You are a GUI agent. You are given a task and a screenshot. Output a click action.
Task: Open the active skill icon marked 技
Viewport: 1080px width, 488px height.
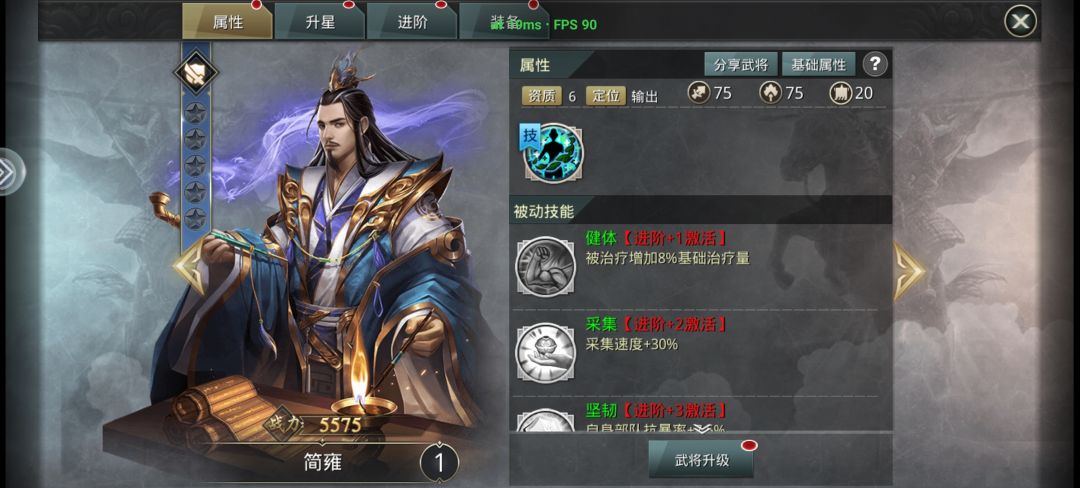tap(553, 153)
